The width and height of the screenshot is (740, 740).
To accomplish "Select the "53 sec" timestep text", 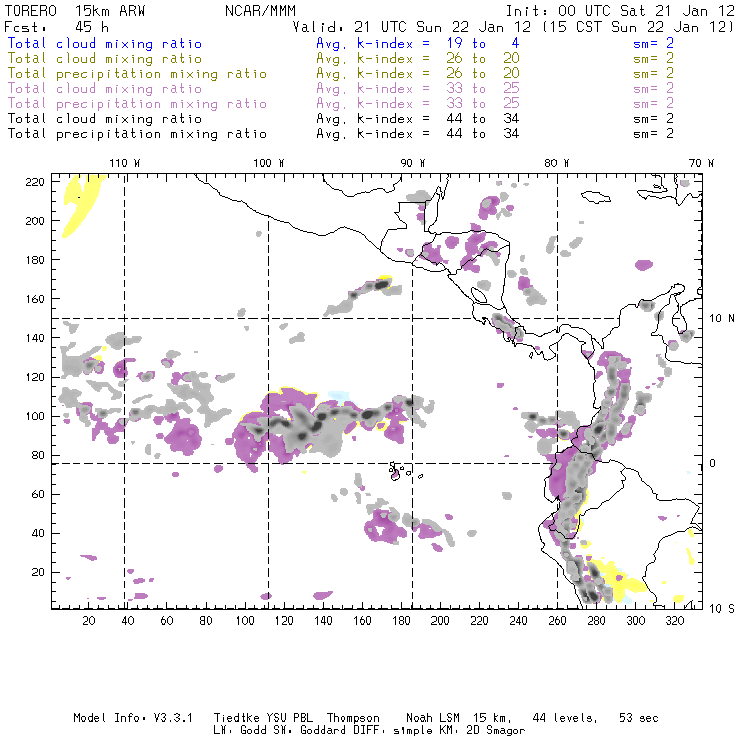I will coord(639,718).
